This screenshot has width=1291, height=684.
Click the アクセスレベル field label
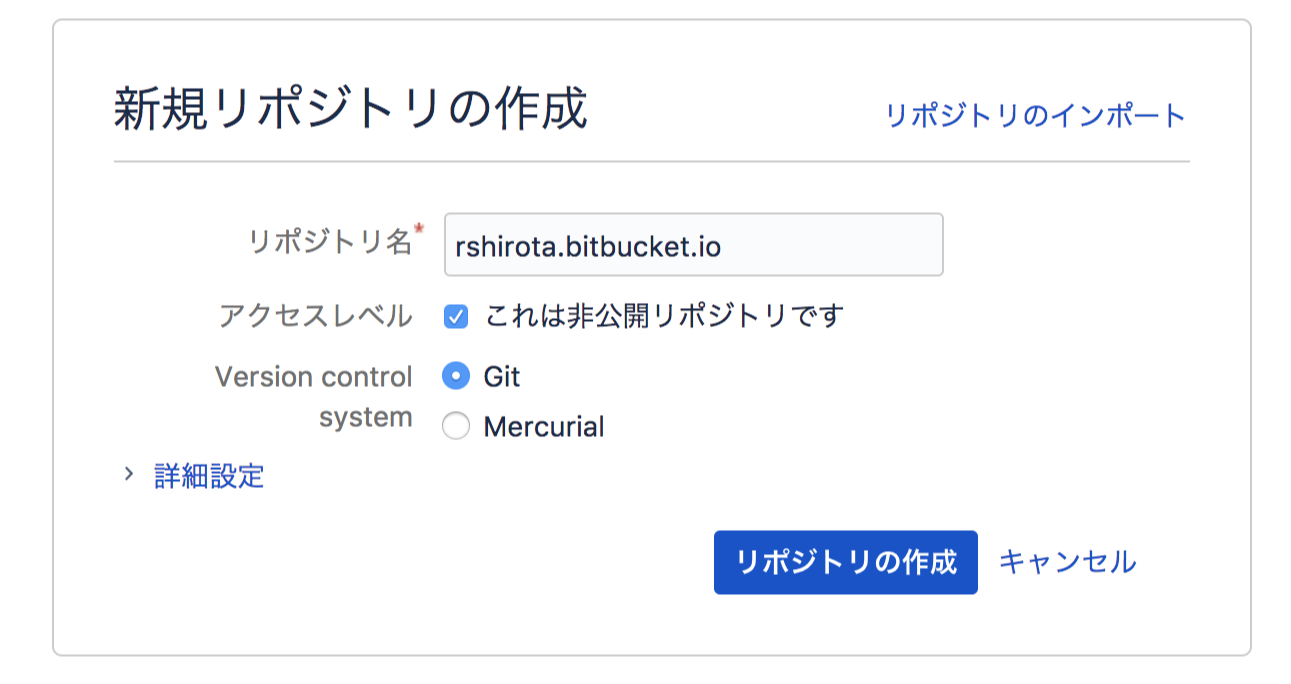click(x=316, y=317)
